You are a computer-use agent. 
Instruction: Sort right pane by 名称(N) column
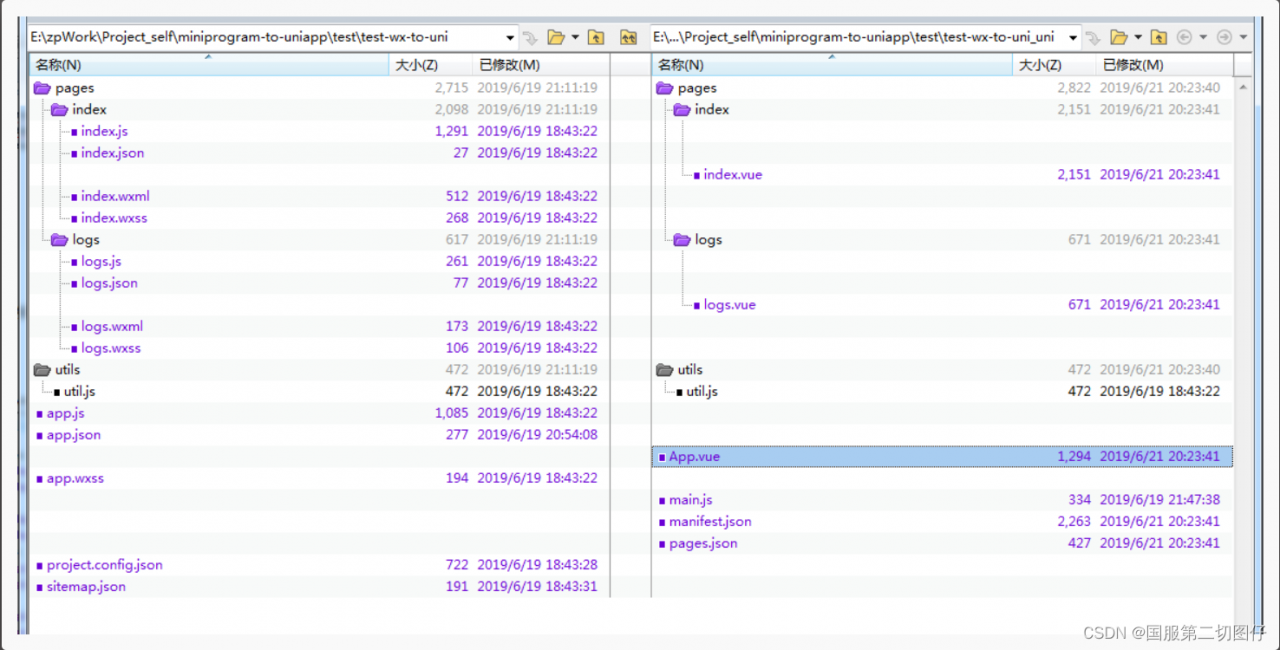pos(832,65)
